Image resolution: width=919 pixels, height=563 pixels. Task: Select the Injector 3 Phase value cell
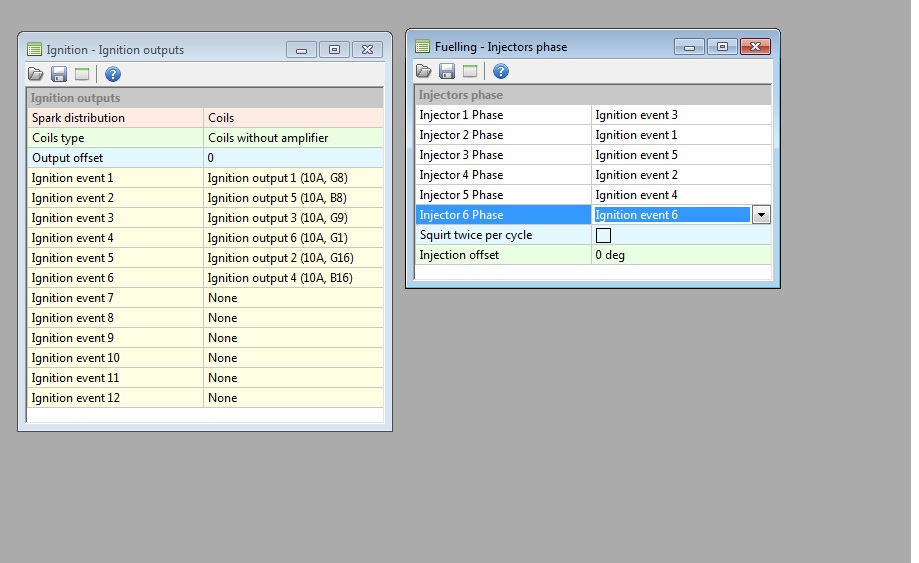tap(680, 155)
